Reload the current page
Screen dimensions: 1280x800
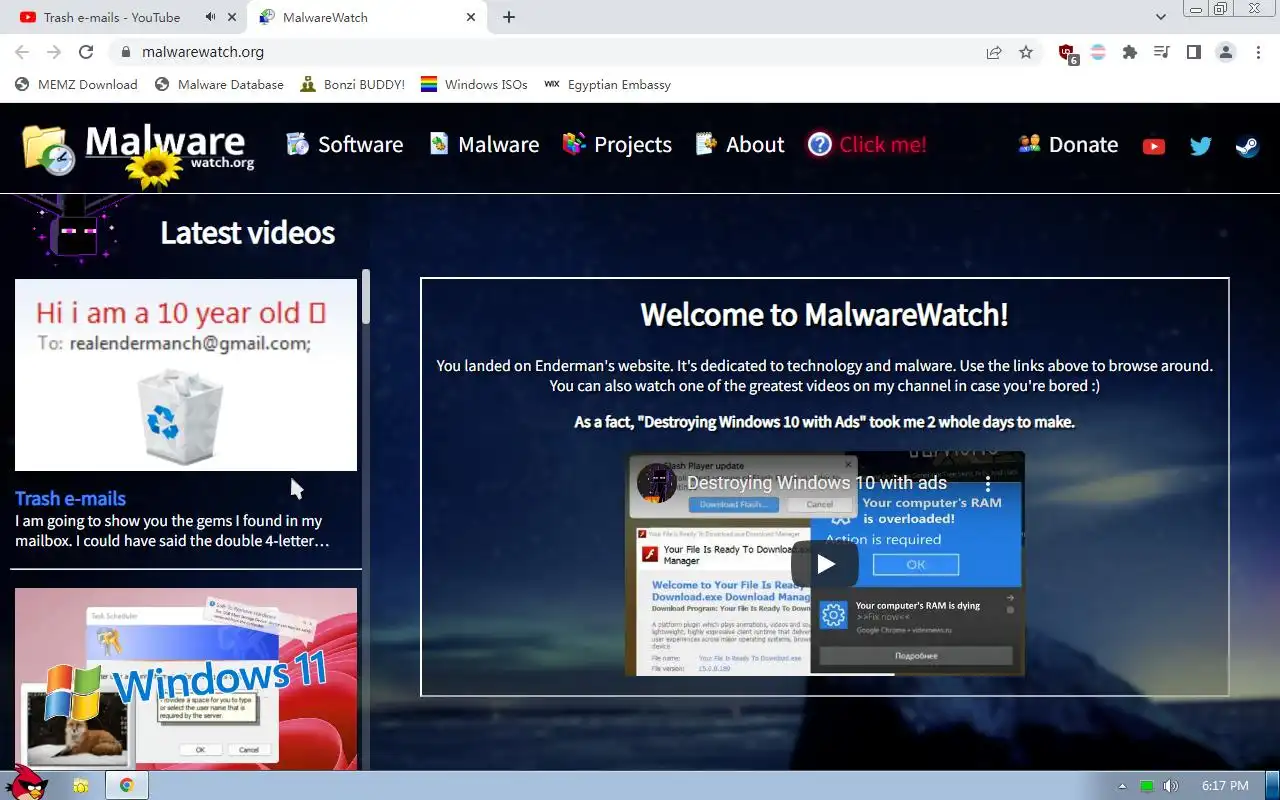point(86,52)
